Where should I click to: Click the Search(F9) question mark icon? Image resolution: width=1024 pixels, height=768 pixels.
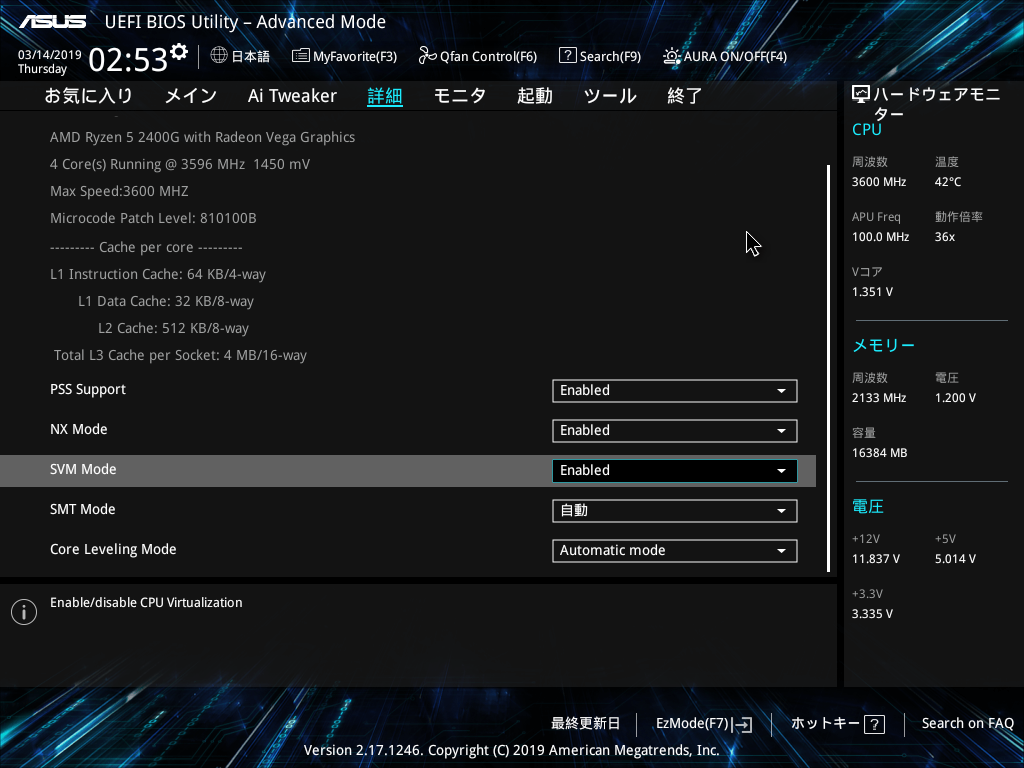pyautogui.click(x=568, y=56)
